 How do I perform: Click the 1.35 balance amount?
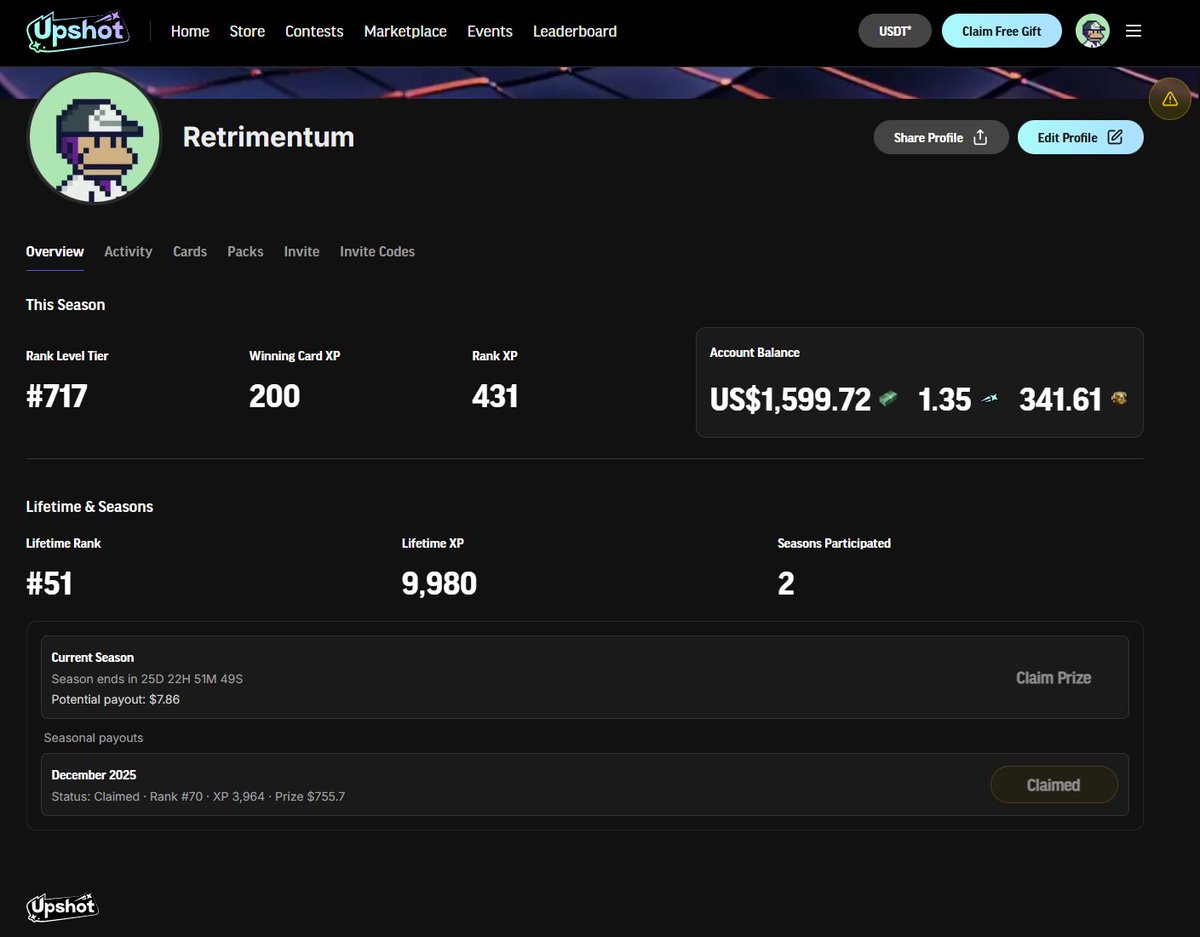tap(945, 399)
